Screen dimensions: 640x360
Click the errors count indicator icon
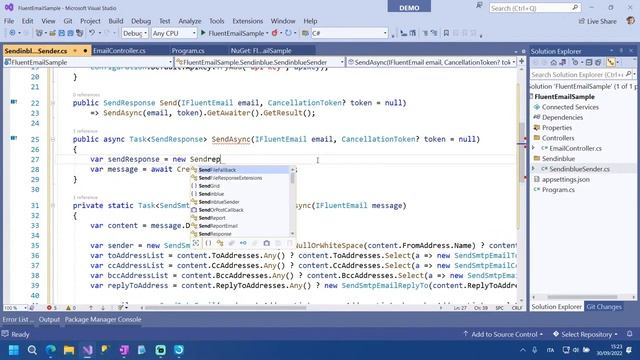tap(49, 308)
